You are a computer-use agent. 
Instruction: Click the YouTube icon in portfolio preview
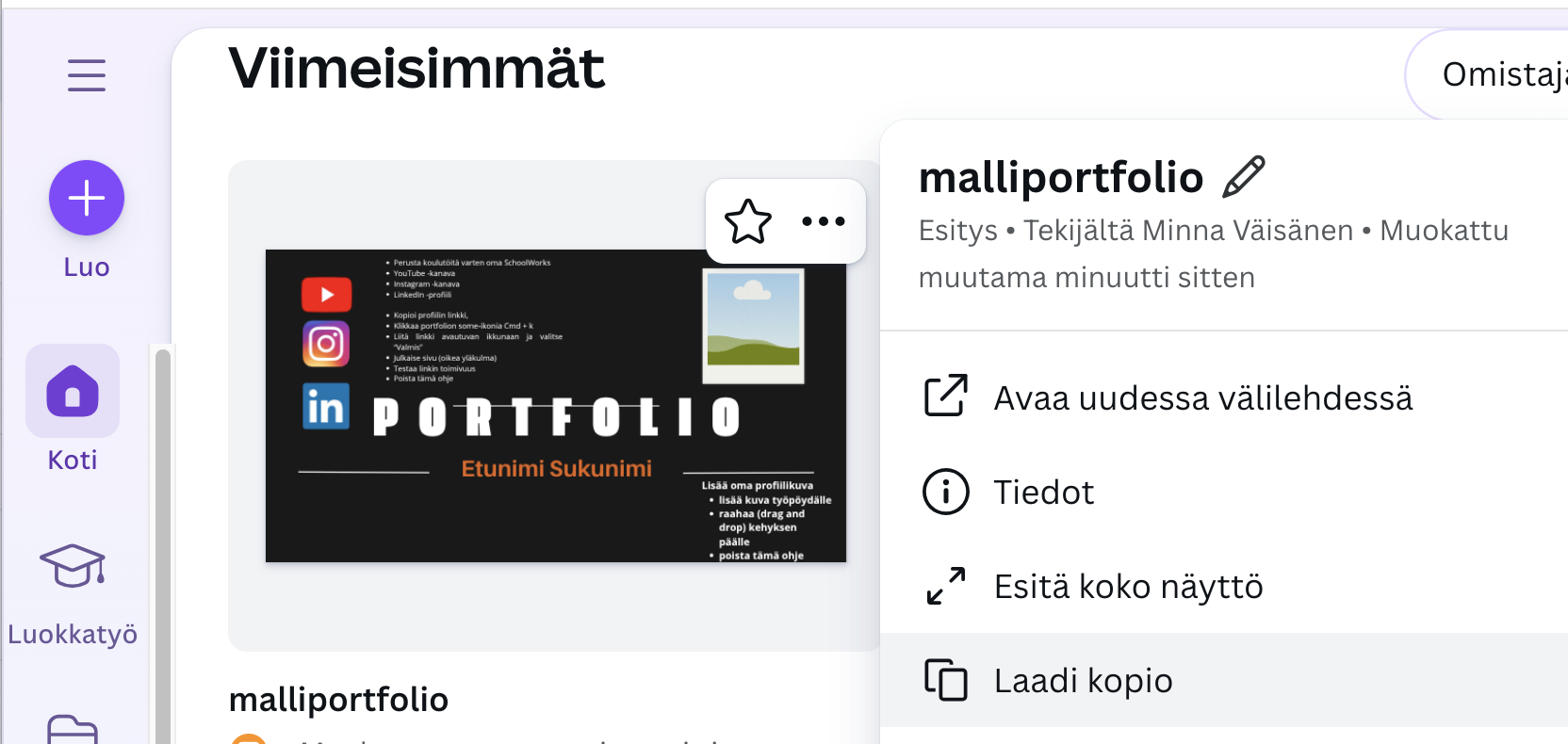coord(326,295)
